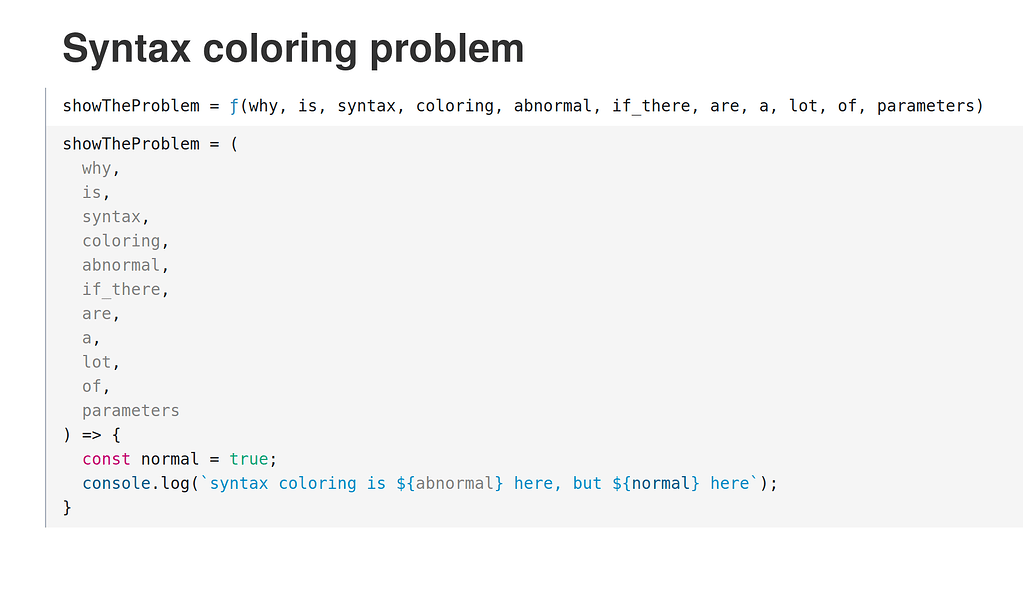Click the "why," parameter line in editor
The image size is (1023, 591).
pyautogui.click(x=100, y=168)
